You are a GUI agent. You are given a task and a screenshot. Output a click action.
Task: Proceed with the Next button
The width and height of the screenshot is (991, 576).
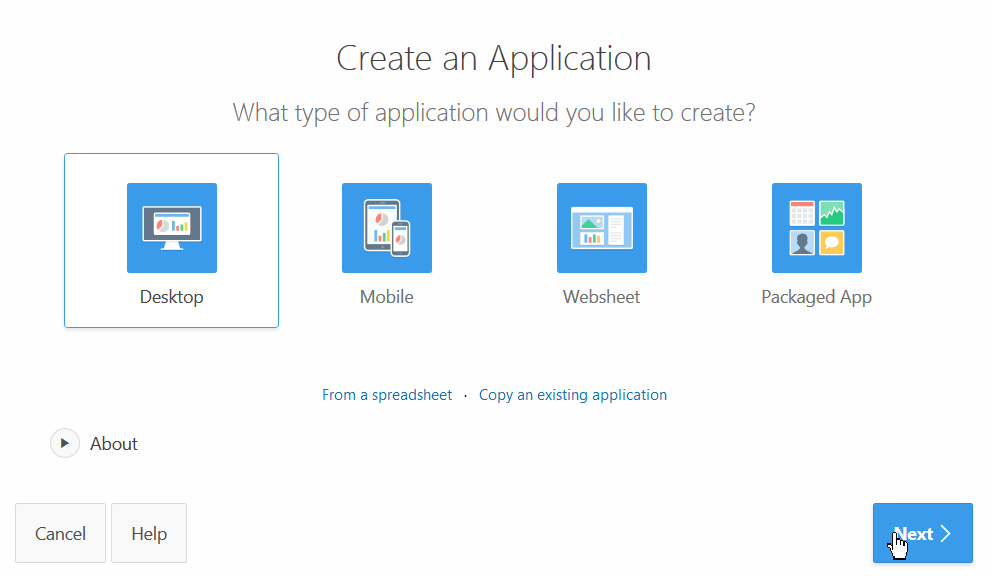[x=922, y=533]
